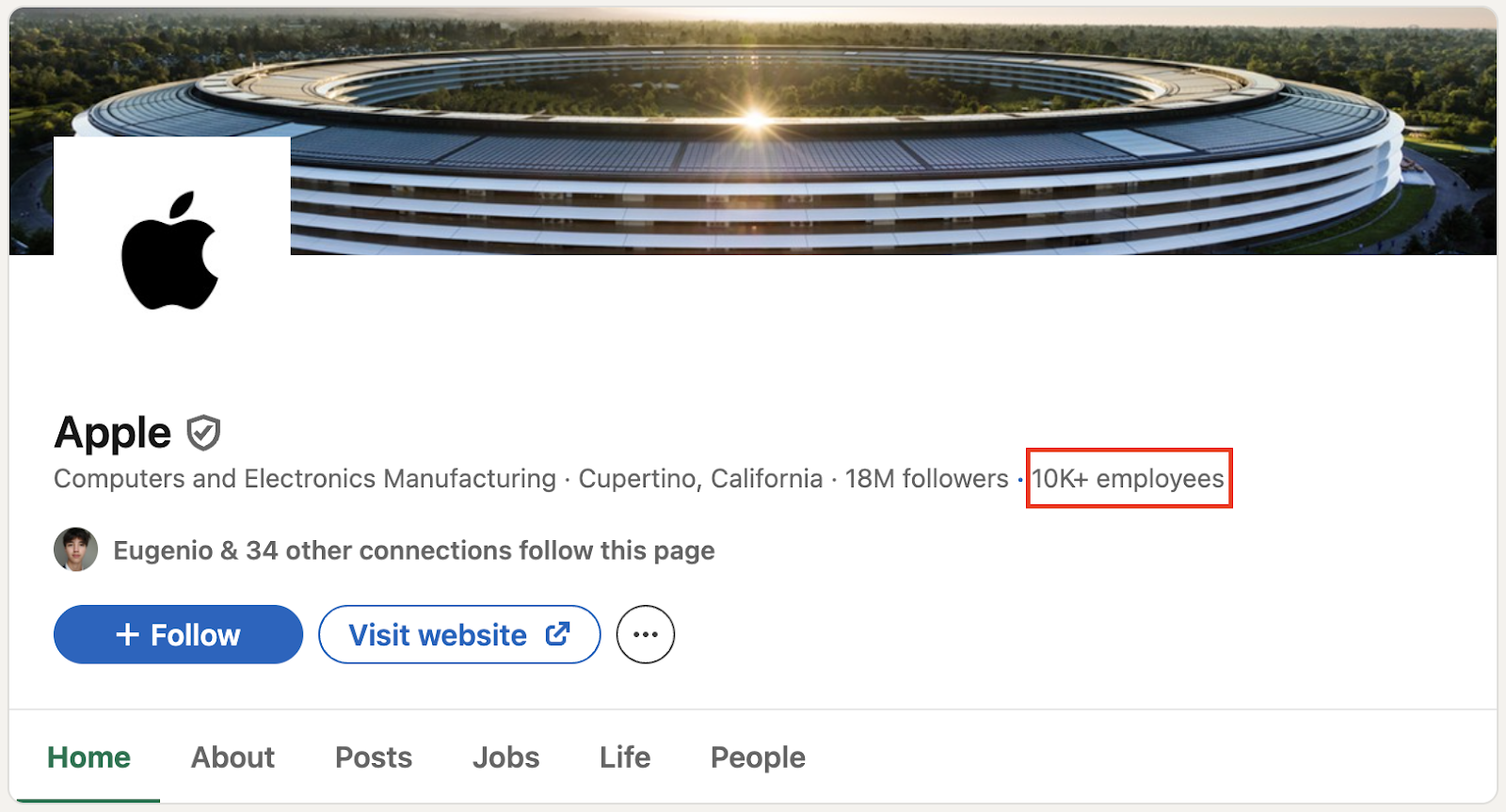Click the Apple company name heading
Viewport: 1506px width, 812px height.
[113, 433]
